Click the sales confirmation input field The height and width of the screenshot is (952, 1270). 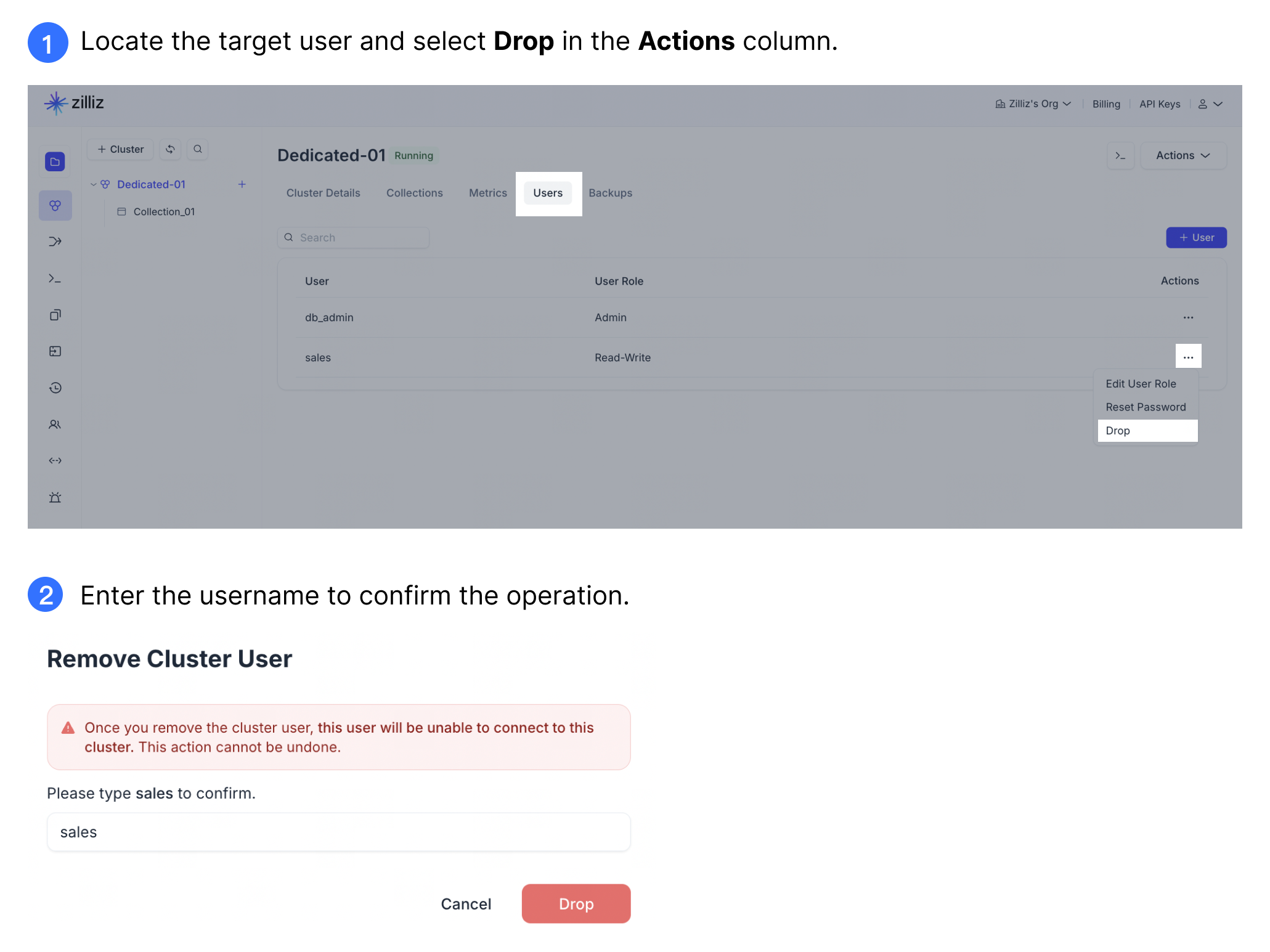click(338, 832)
